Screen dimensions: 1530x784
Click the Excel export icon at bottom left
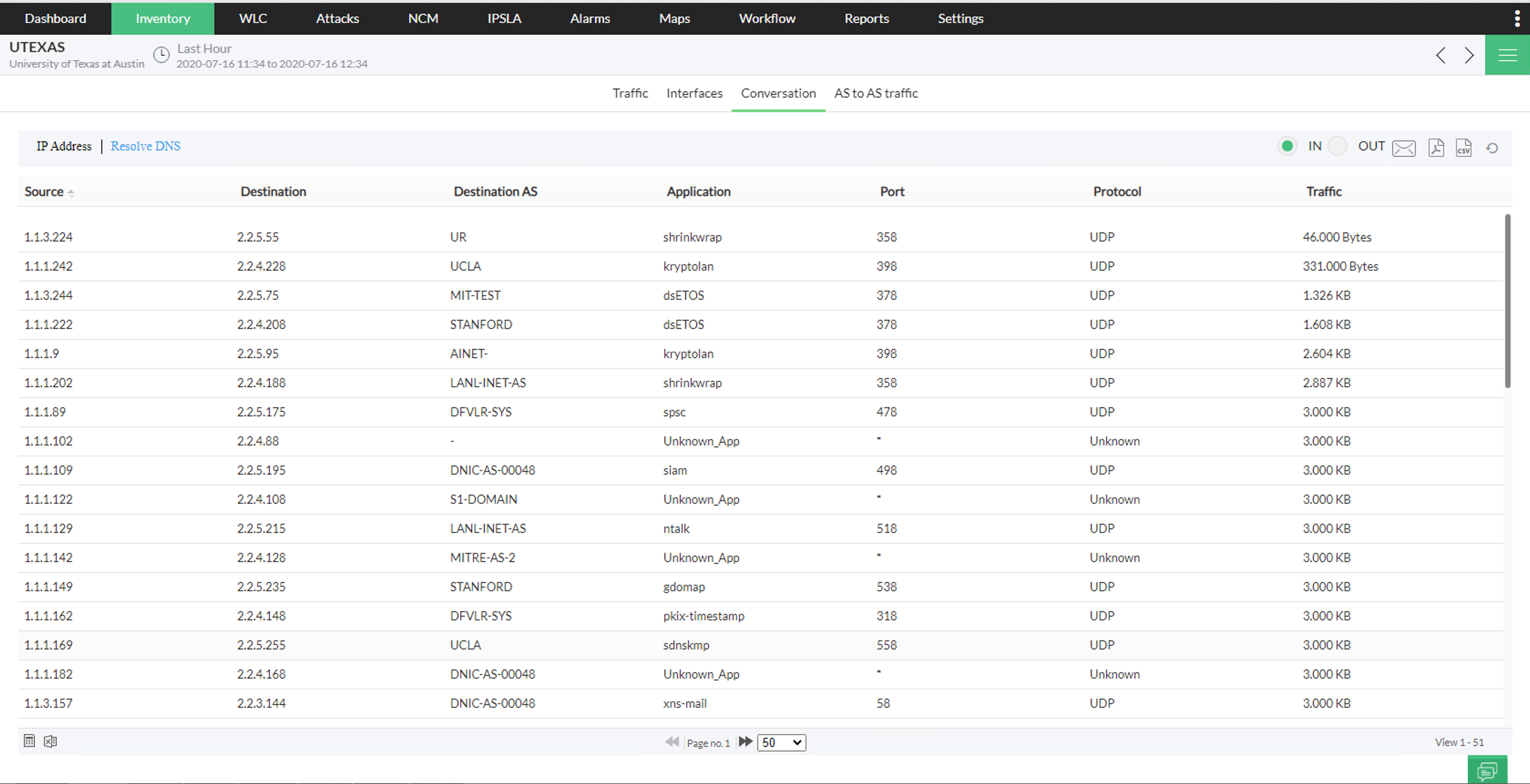point(51,741)
